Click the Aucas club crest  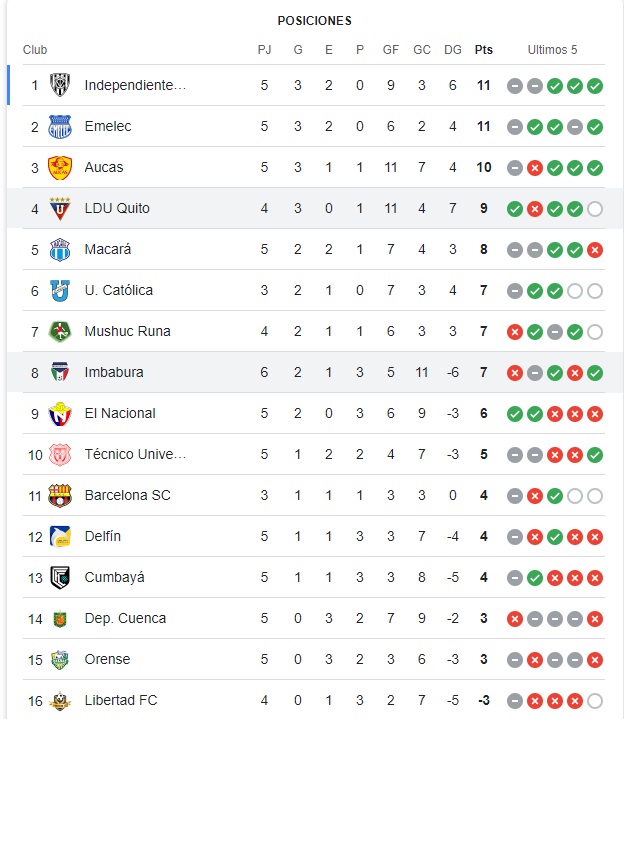pos(60,167)
